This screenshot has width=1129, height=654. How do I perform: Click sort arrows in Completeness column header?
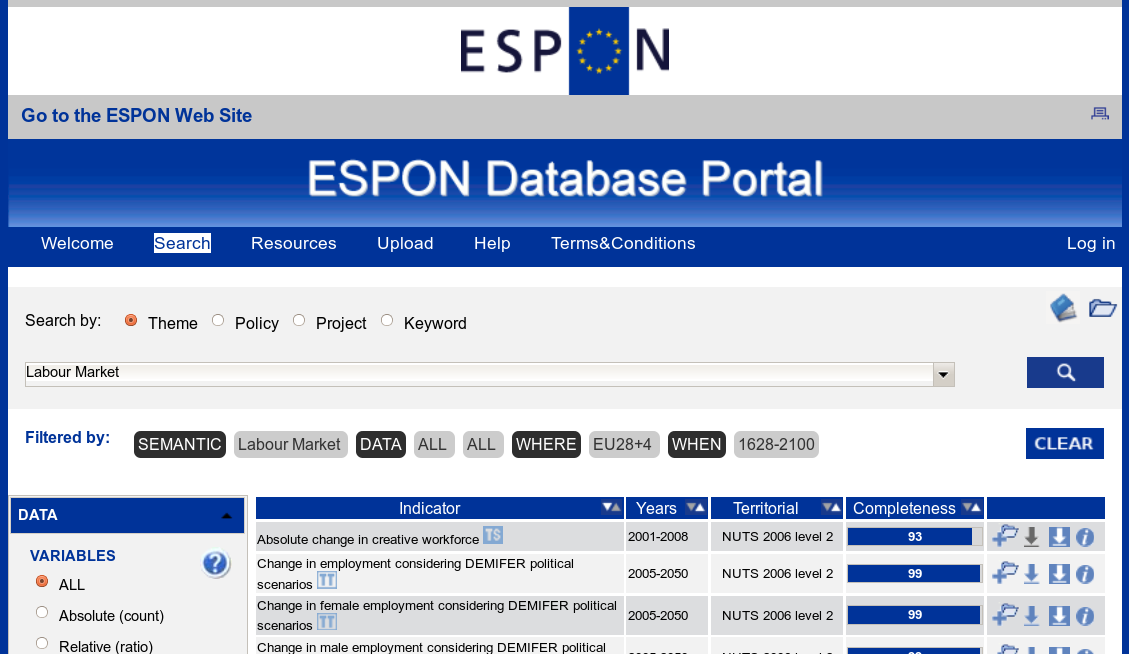971,508
